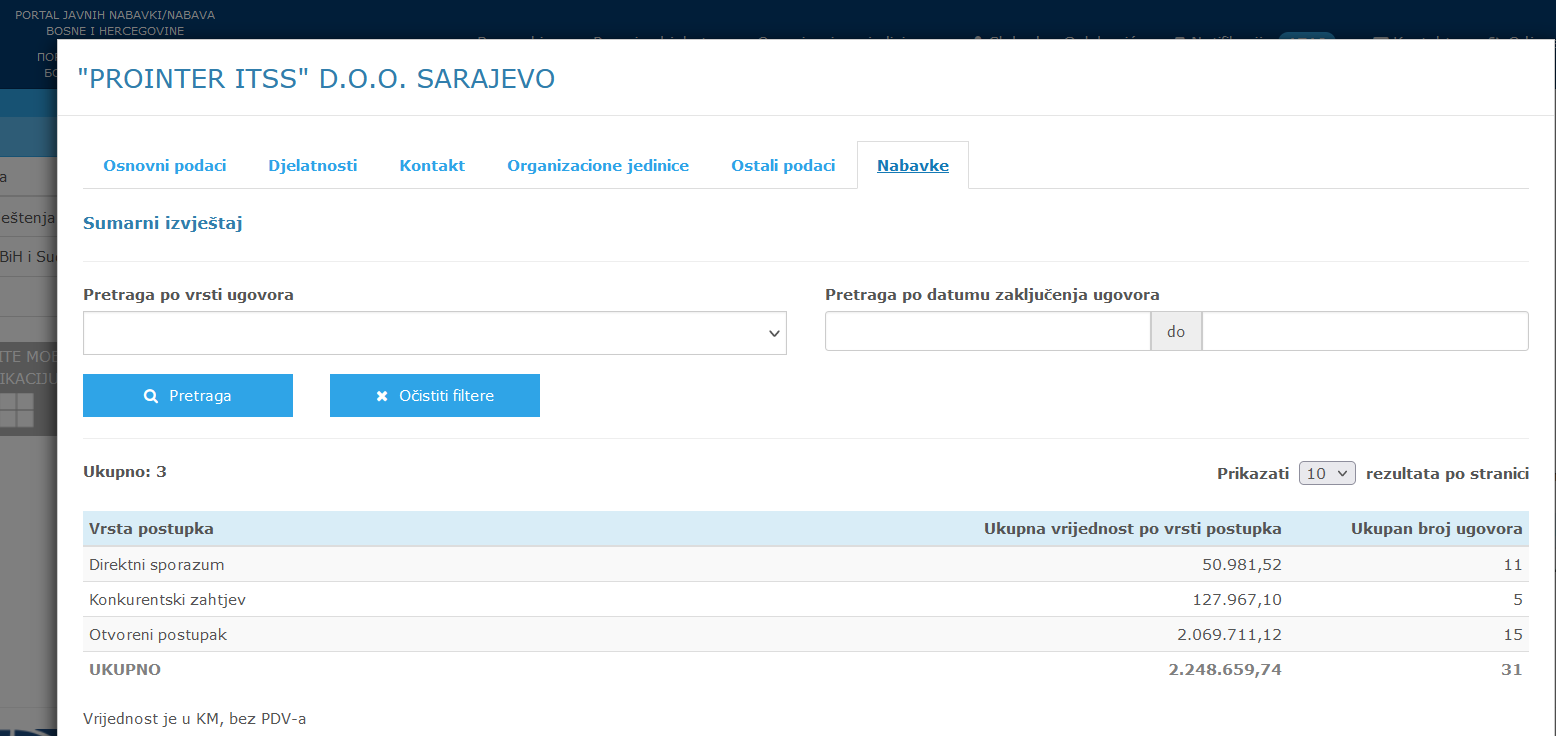Click contract count 5 for Konkurentski zahtjev
The image size is (1556, 736).
coord(1518,600)
